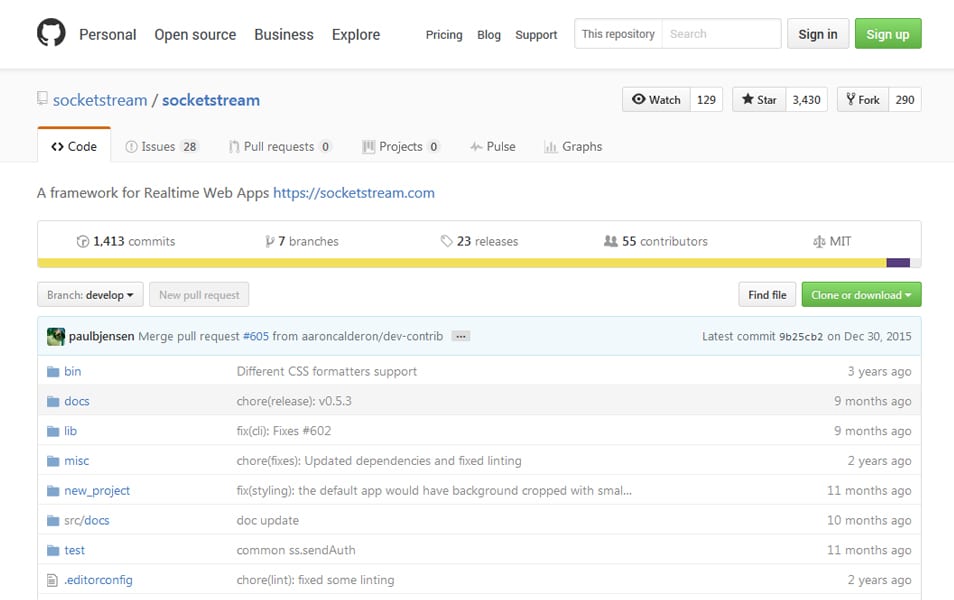Open the https://socketstream.com link
Image resolution: width=954 pixels, height=600 pixels.
353,193
